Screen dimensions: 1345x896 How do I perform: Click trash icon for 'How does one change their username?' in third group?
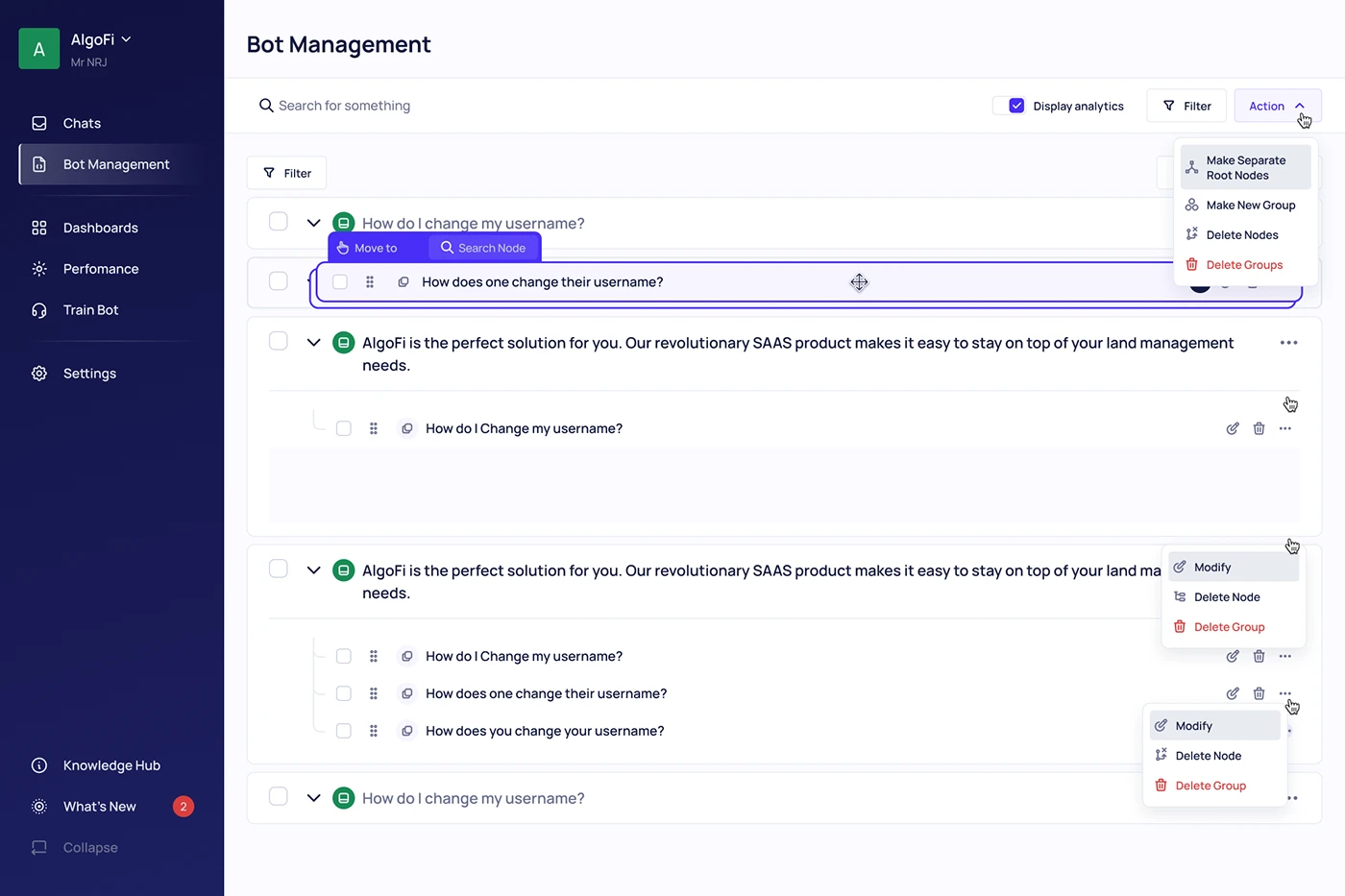1259,693
